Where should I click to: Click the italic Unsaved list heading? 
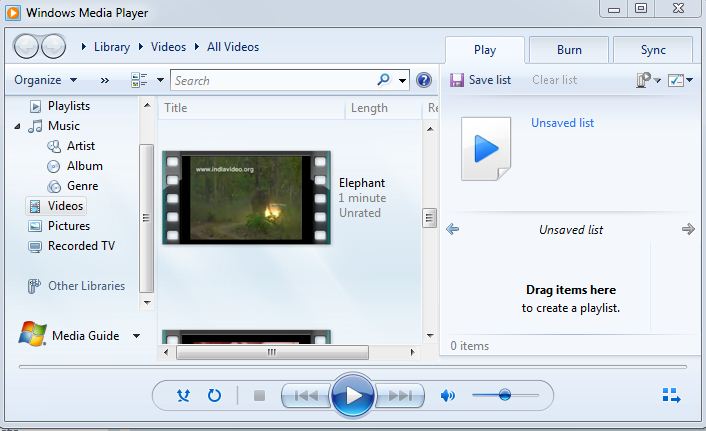click(570, 230)
